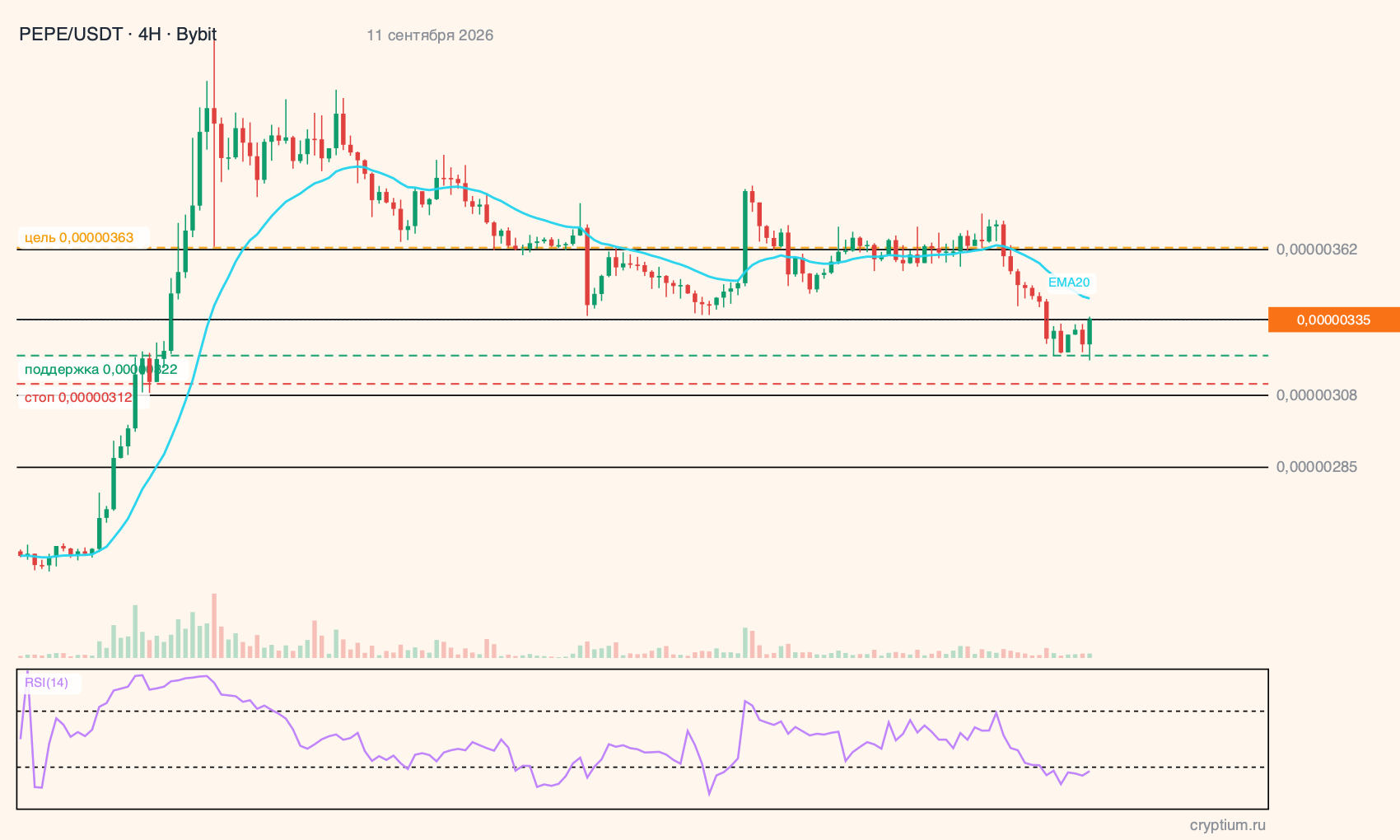Click the orange current price tag 0,00000335

1334,320
